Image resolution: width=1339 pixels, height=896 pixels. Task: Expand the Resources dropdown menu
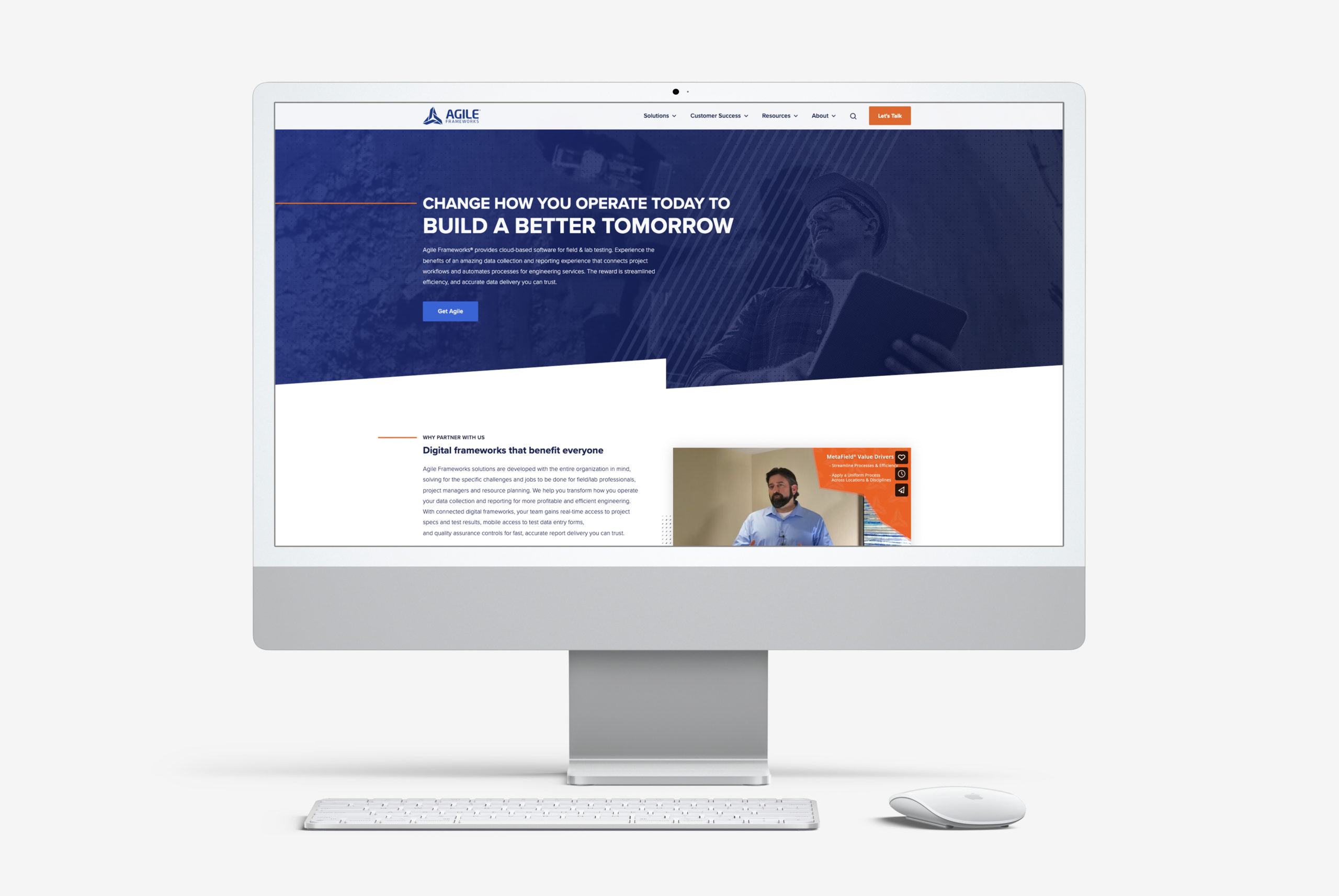(780, 115)
